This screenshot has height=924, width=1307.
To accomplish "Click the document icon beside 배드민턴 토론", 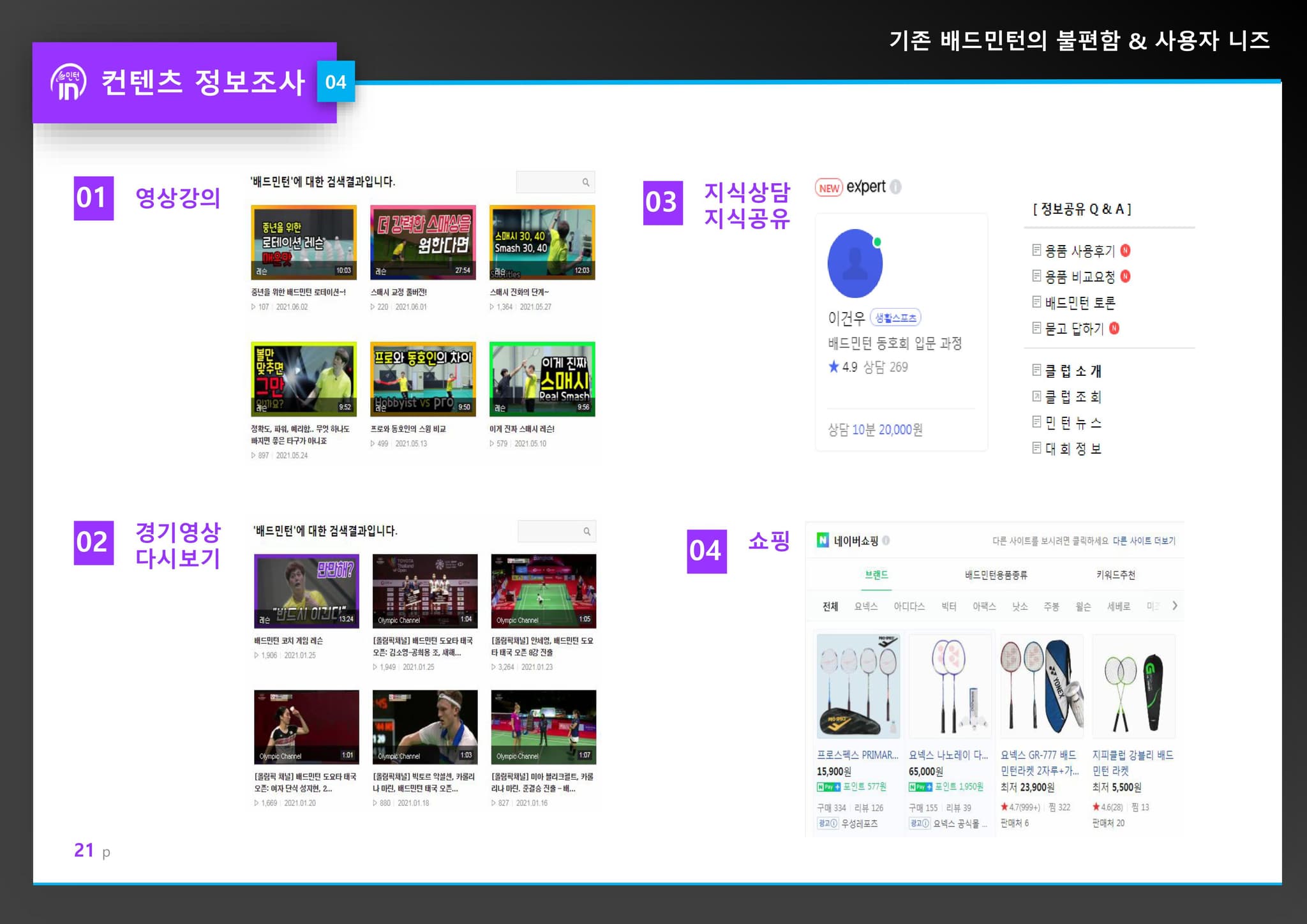I will [1036, 302].
